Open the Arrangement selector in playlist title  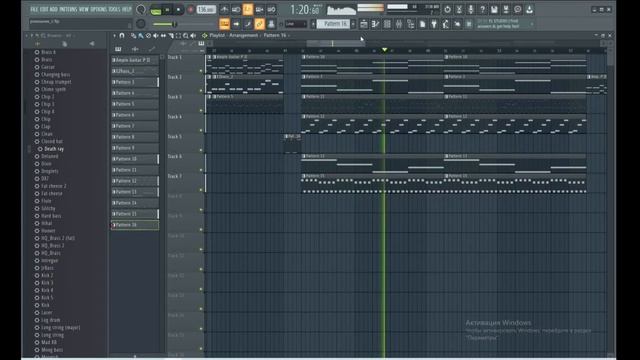click(x=243, y=36)
